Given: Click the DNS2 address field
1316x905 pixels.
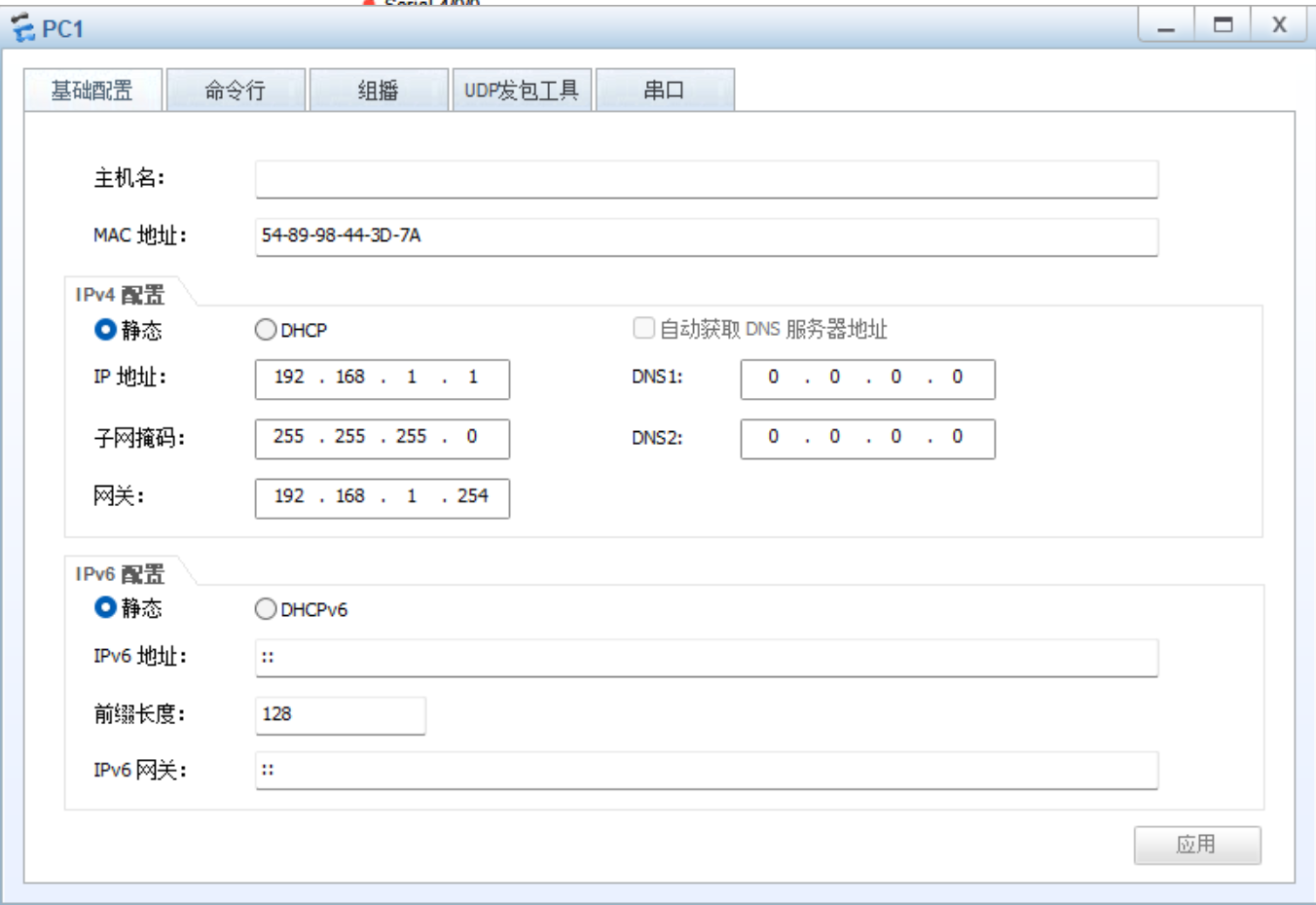Looking at the screenshot, I should pos(868,438).
